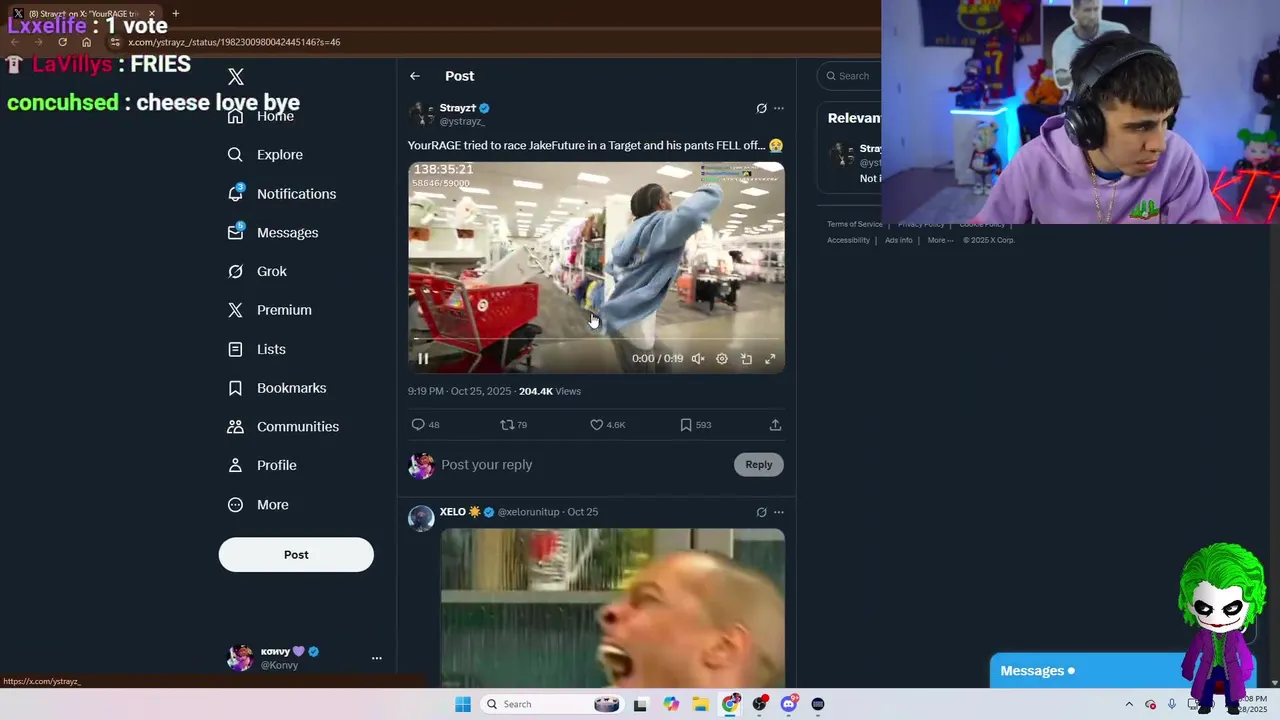Click the address bar URL
The image size is (1280, 720).
[234, 42]
